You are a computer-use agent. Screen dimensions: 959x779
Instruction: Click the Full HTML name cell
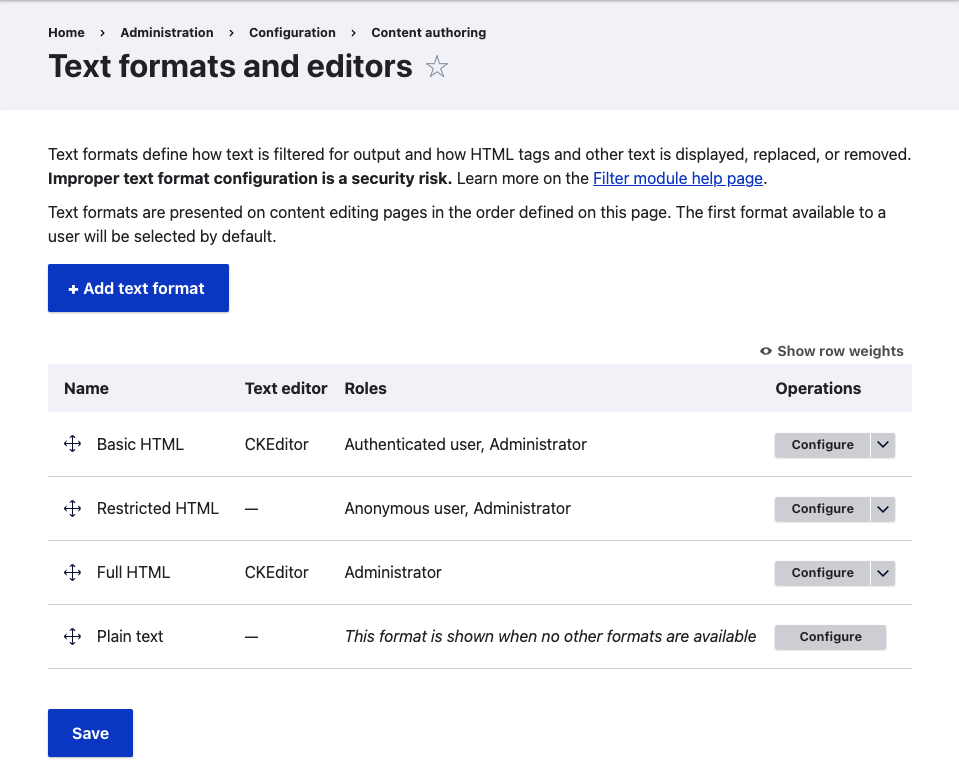click(x=133, y=573)
